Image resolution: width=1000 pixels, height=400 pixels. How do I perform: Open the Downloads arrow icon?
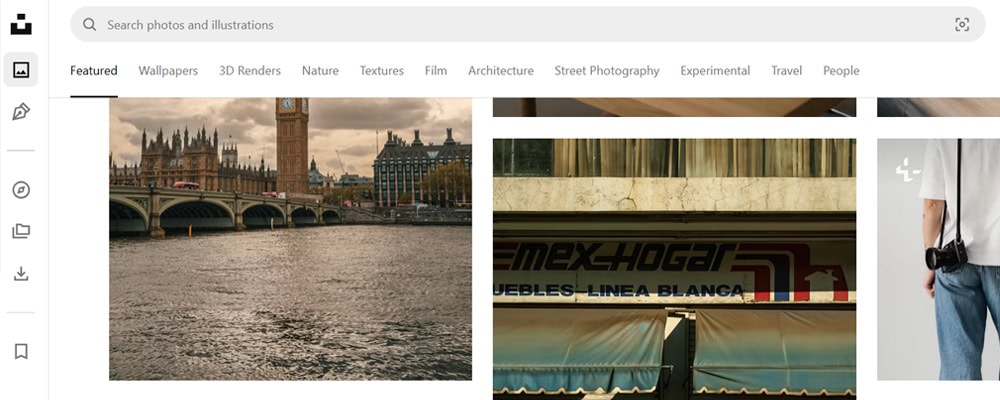click(21, 274)
